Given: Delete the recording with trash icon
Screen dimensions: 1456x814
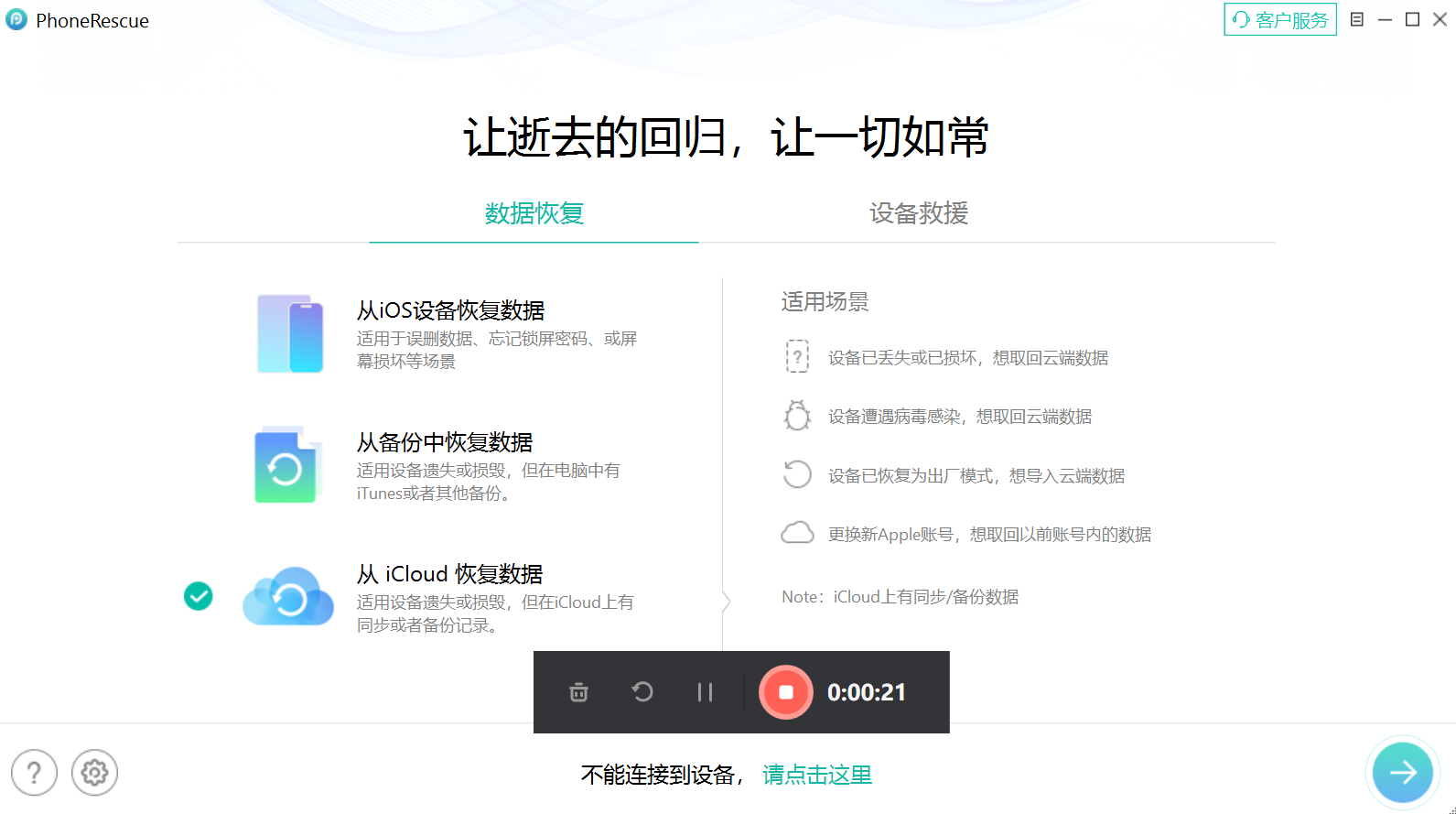Looking at the screenshot, I should coord(578,692).
